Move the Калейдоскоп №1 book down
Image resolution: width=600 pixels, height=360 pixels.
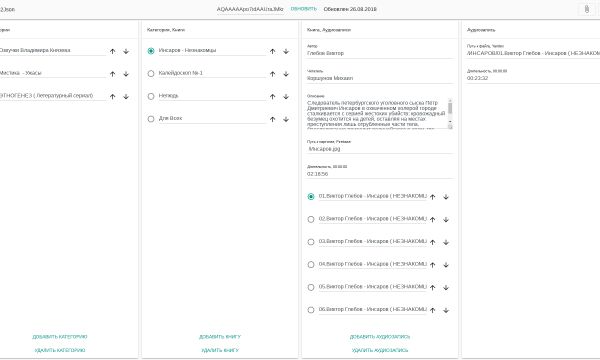click(x=286, y=74)
